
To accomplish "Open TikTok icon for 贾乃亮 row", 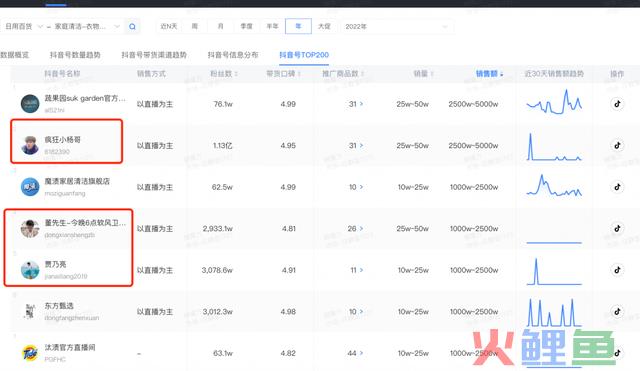I will click(617, 270).
